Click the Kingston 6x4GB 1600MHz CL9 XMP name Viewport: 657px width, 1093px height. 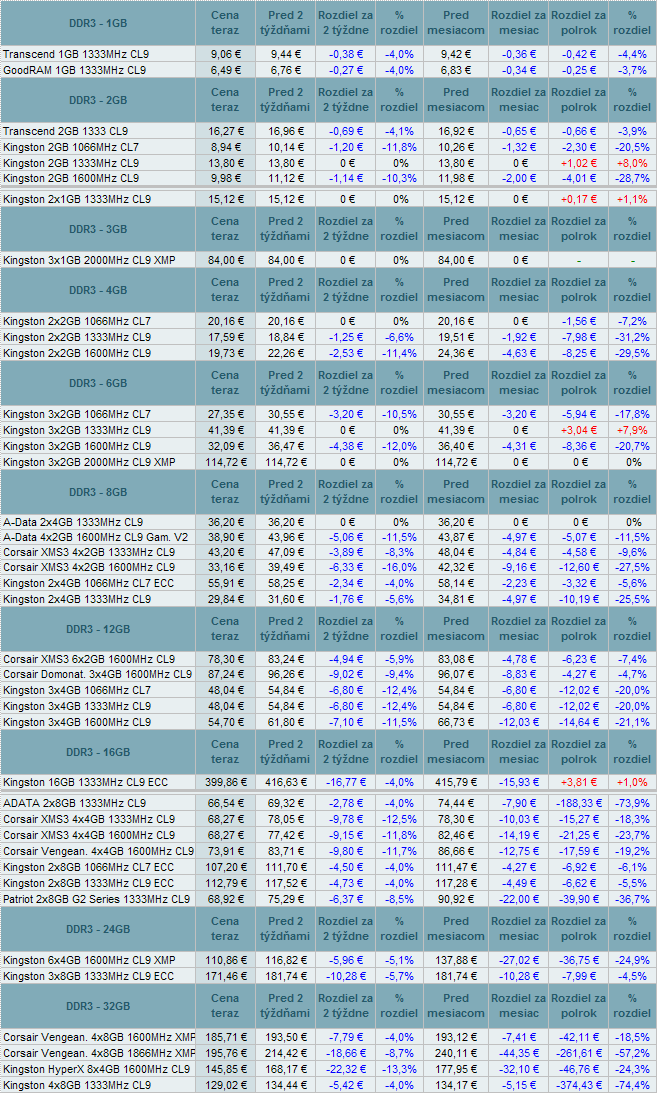click(x=89, y=961)
